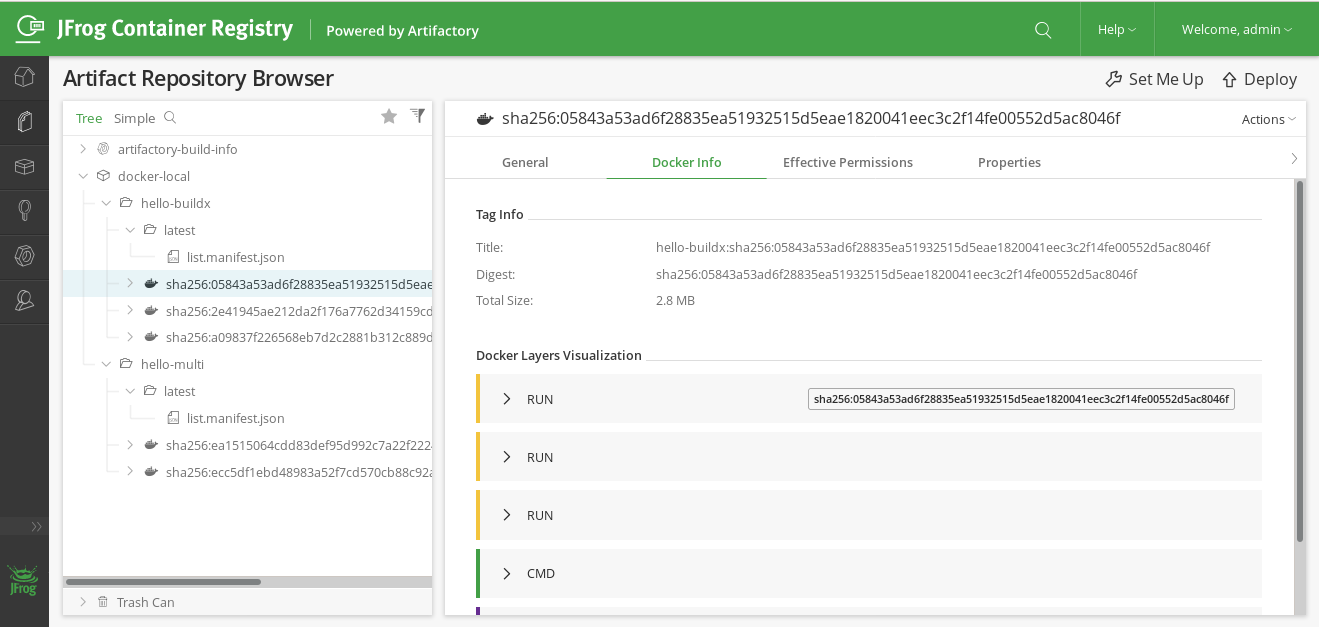Open the Properties tab
The width and height of the screenshot is (1319, 627).
click(1009, 162)
